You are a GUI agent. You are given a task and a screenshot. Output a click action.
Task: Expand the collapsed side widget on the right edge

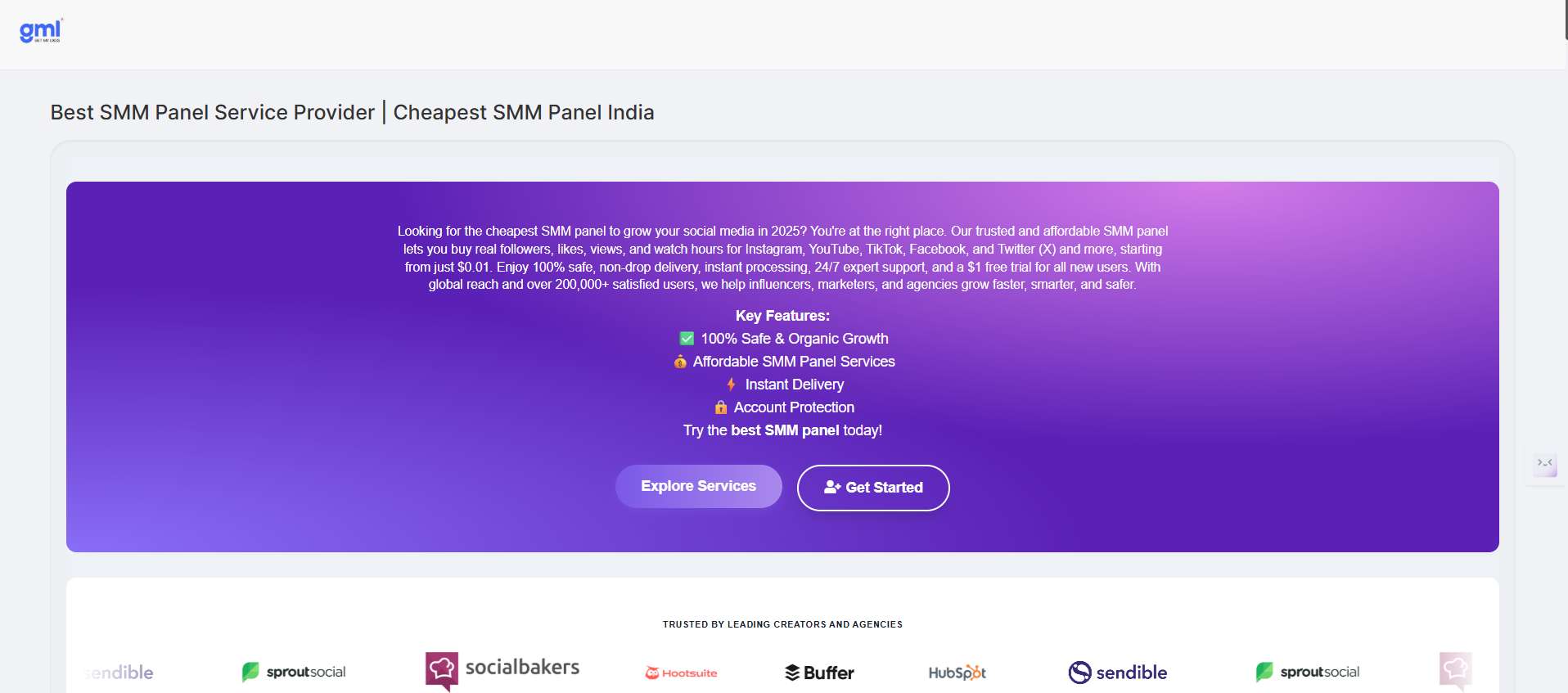1547,464
